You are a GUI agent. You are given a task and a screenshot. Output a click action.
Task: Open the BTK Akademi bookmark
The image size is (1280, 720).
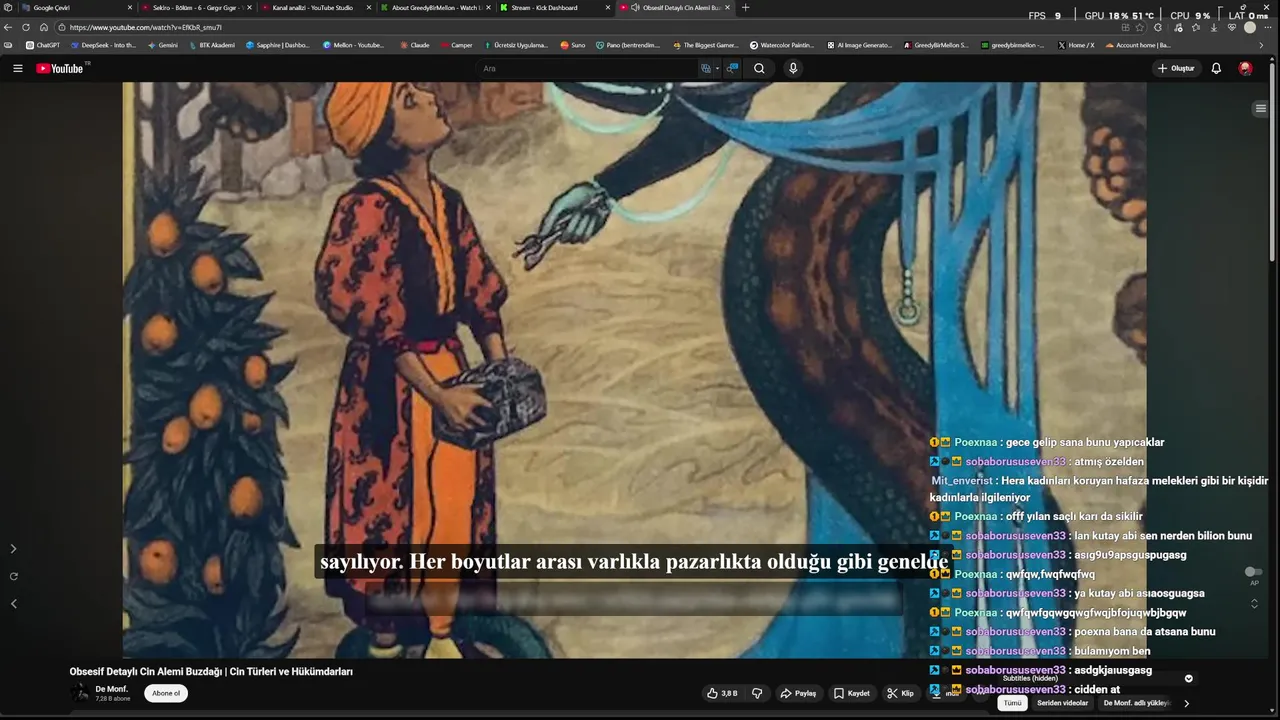tap(211, 45)
